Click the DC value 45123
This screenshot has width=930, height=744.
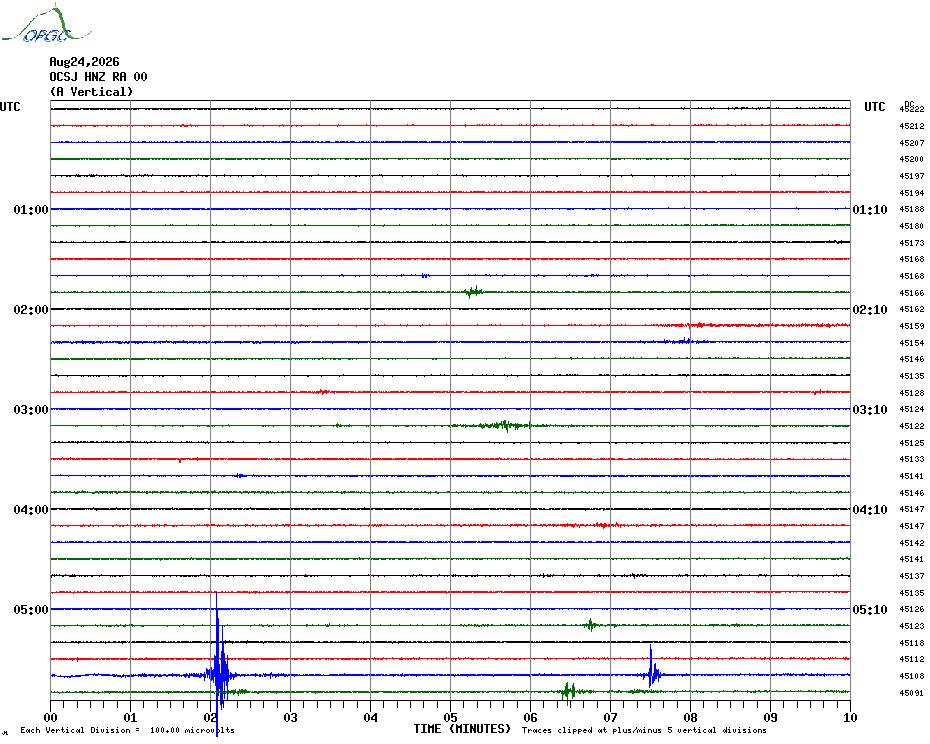(912, 626)
